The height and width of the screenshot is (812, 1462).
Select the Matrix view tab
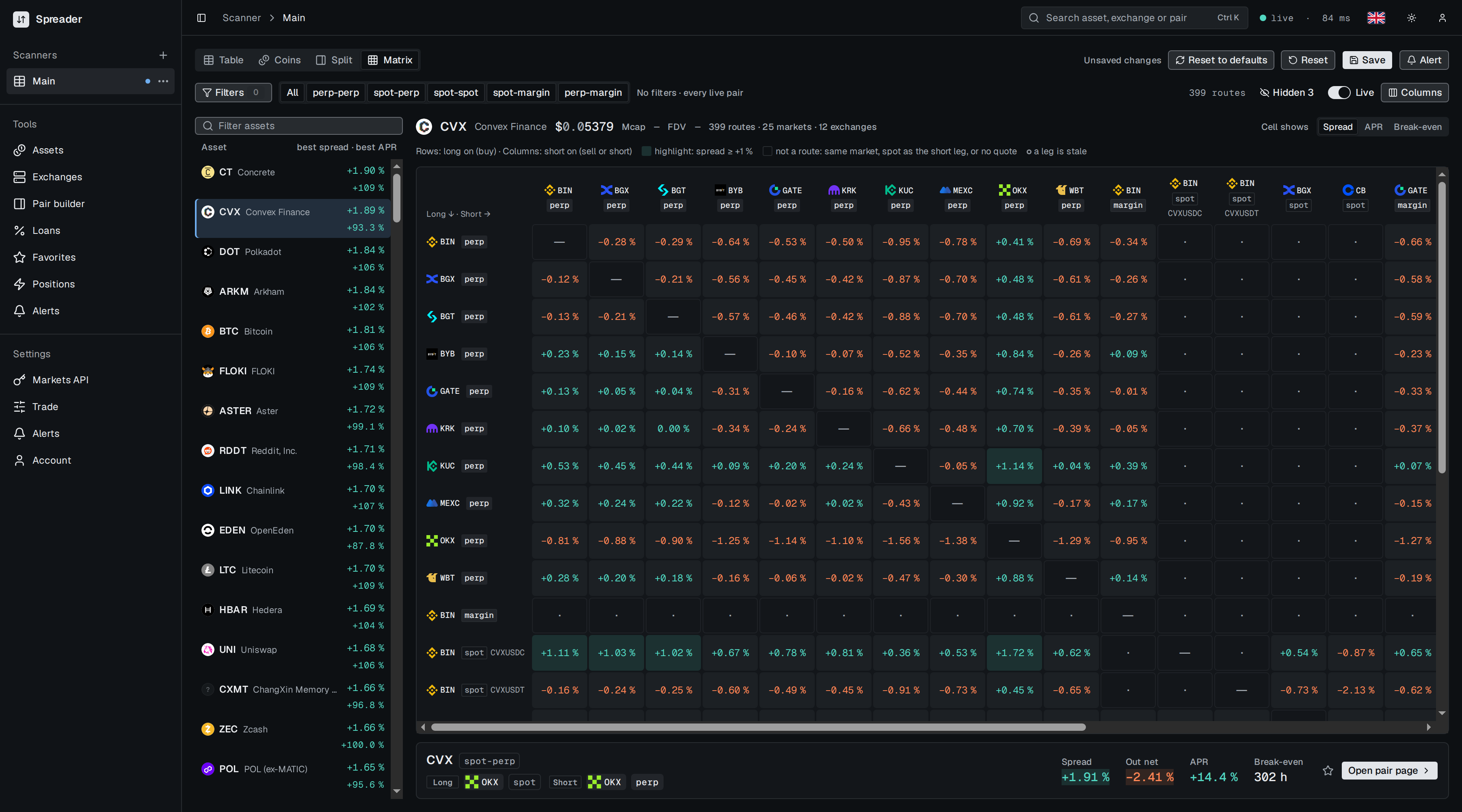(390, 60)
